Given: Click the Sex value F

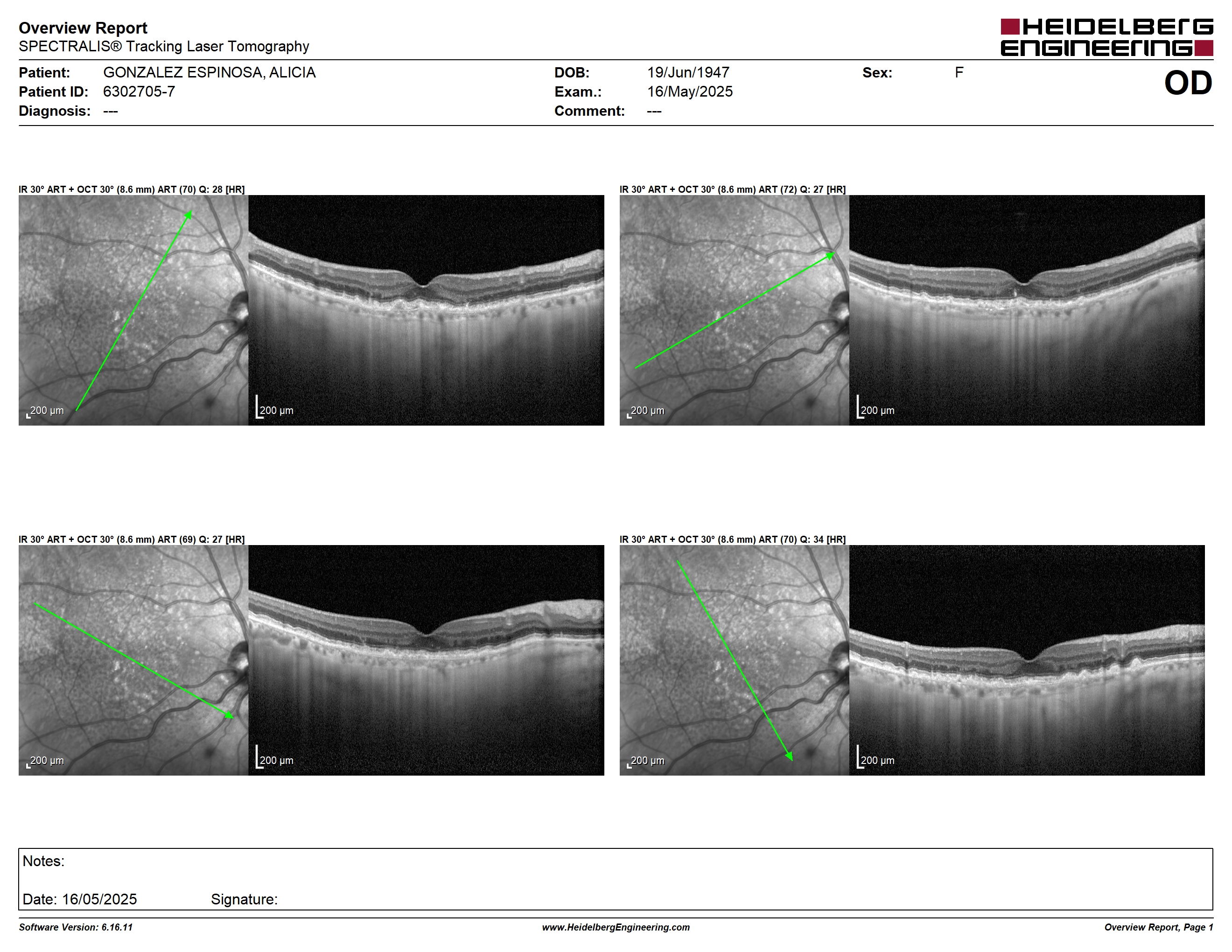Looking at the screenshot, I should (x=959, y=73).
